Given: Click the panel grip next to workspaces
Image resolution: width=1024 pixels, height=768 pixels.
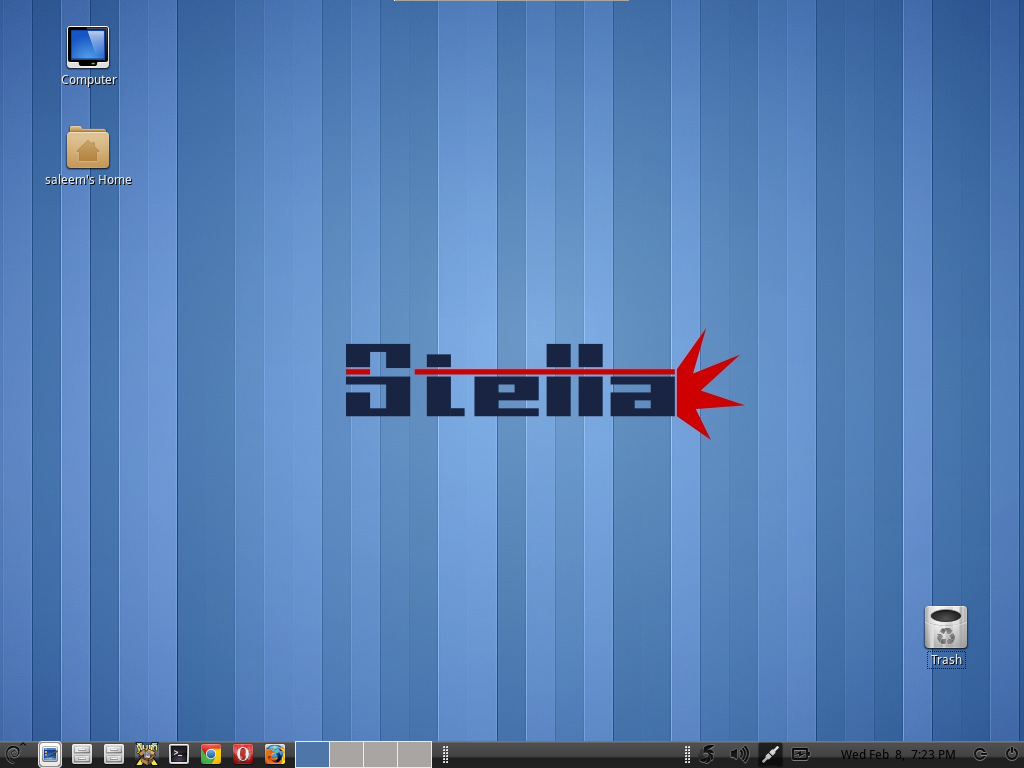Looking at the screenshot, I should (x=445, y=754).
